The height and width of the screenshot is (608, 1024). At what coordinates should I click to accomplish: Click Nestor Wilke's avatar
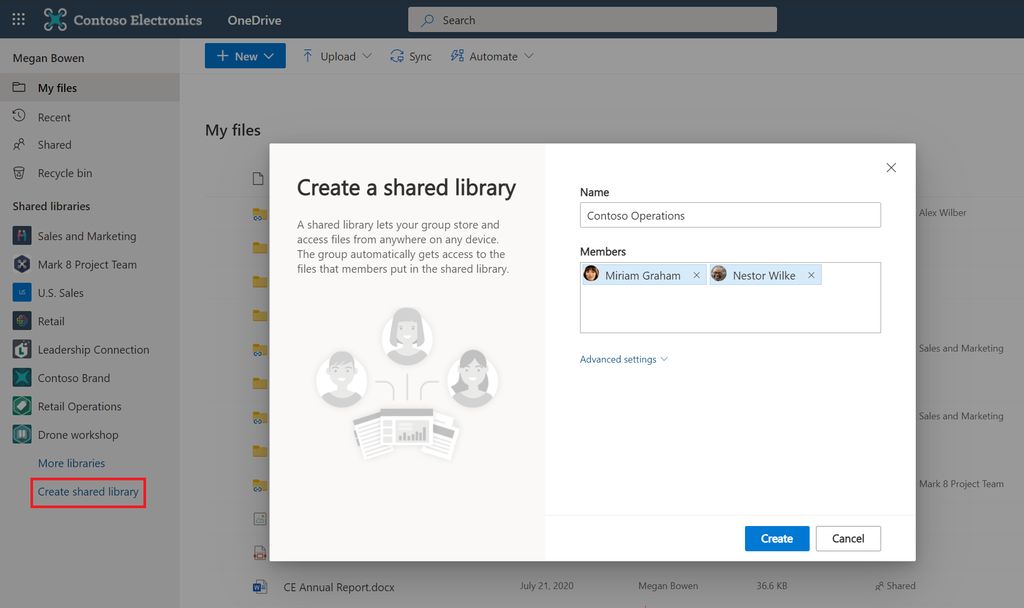tap(719, 274)
